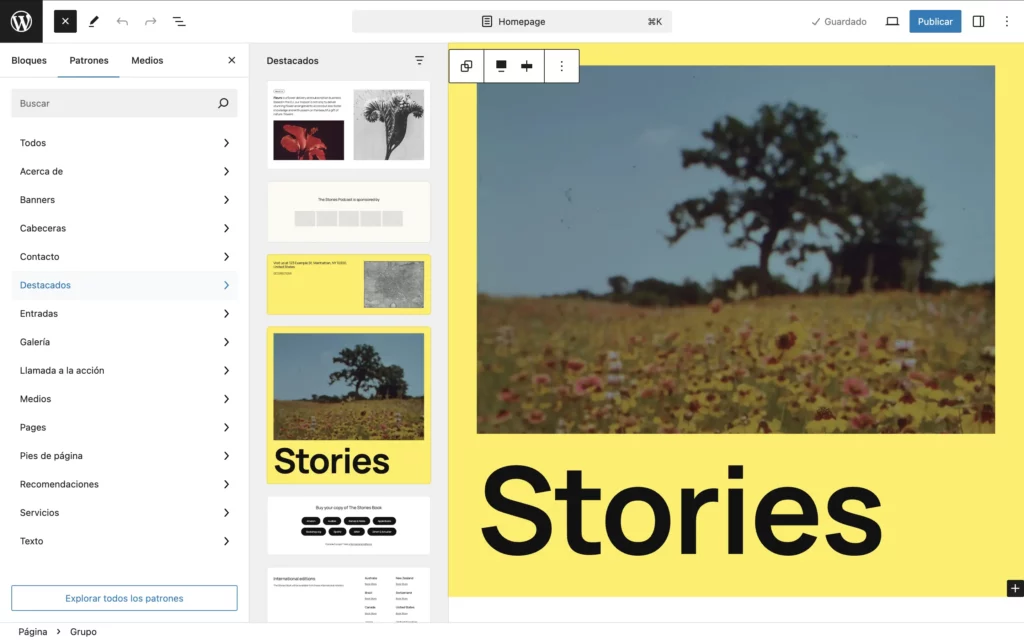Open the document overview list icon
Viewport: 1024px width, 640px height.
tap(179, 21)
